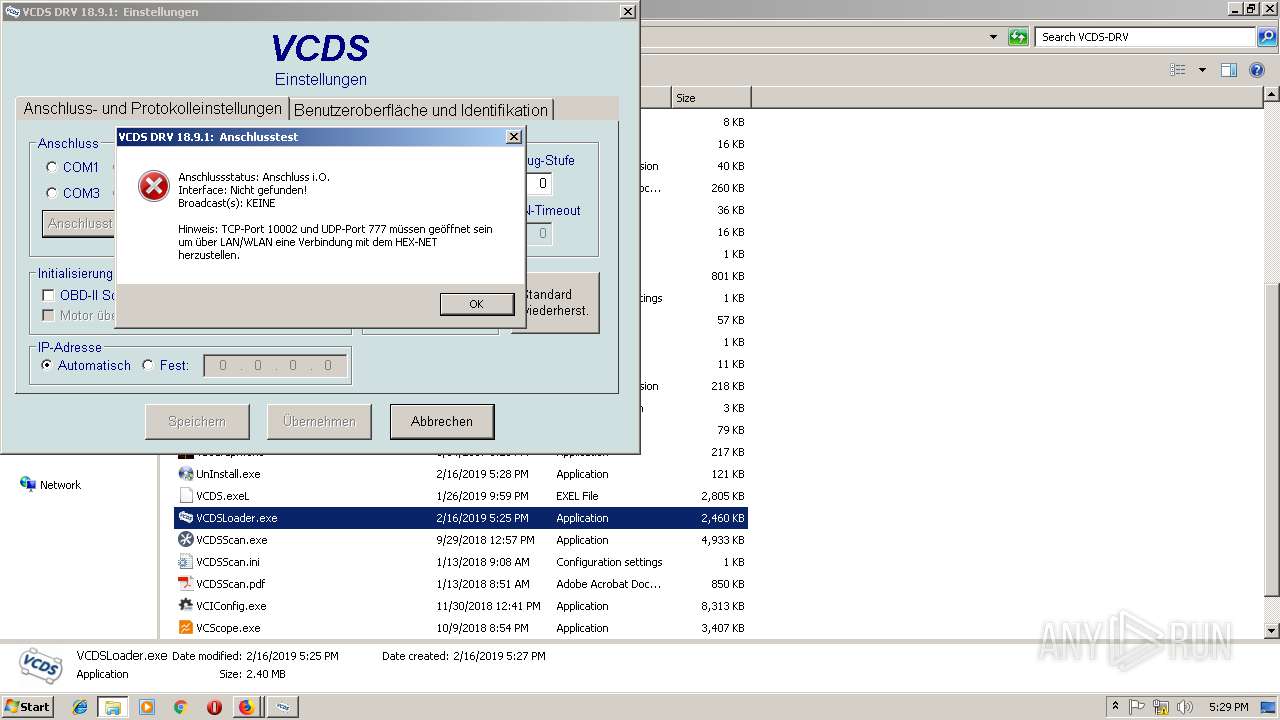
Task: Click VCDS.exeL size 2,805 KB cell
Action: (723, 496)
